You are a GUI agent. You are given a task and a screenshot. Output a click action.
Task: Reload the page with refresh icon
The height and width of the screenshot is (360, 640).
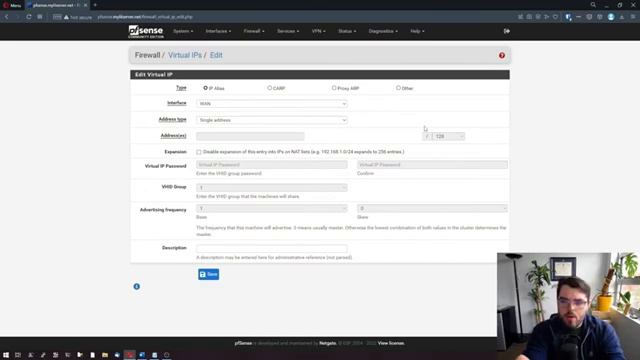pyautogui.click(x=29, y=17)
